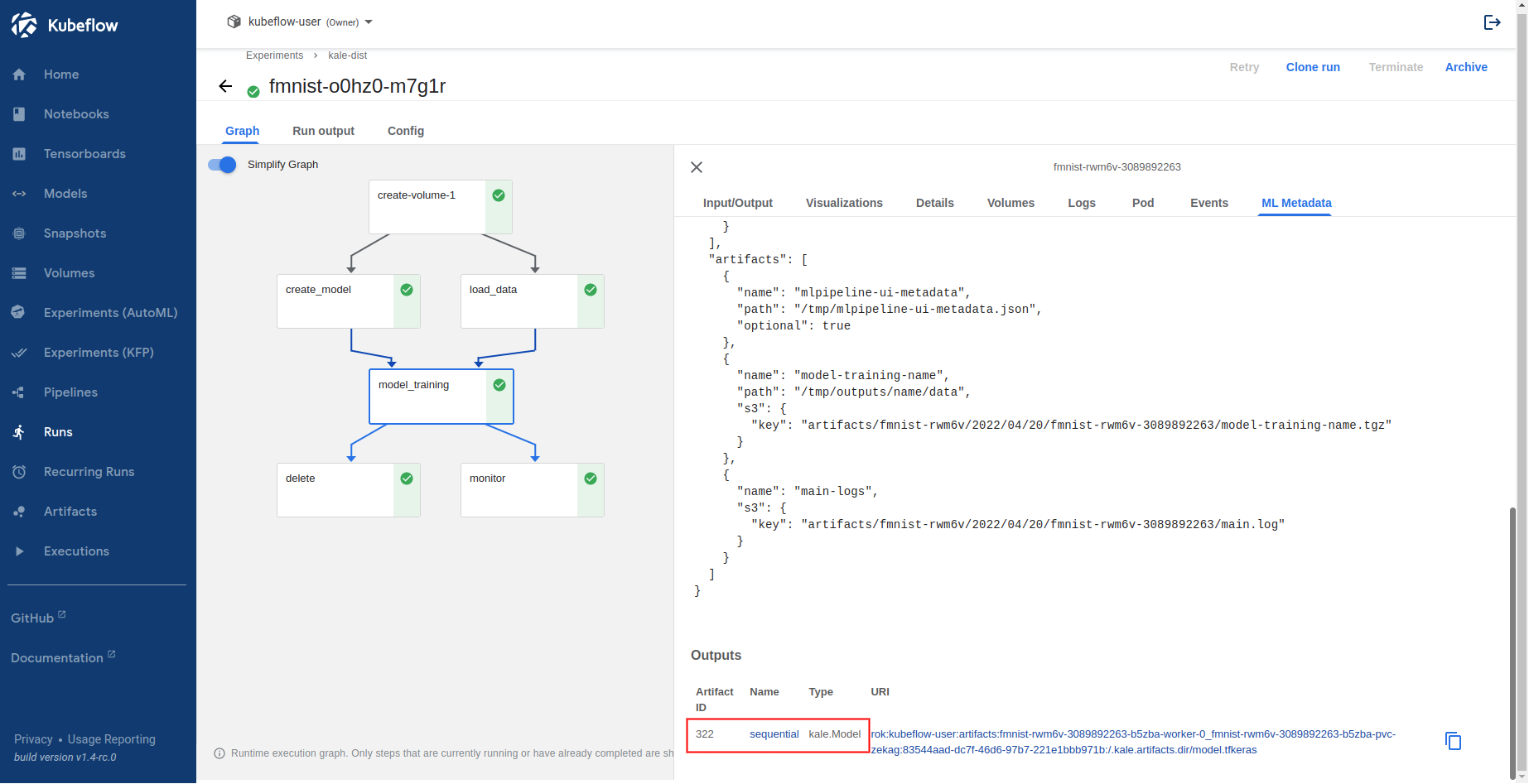The height and width of the screenshot is (784, 1529).
Task: Click the Executions play icon
Action: 20,551
